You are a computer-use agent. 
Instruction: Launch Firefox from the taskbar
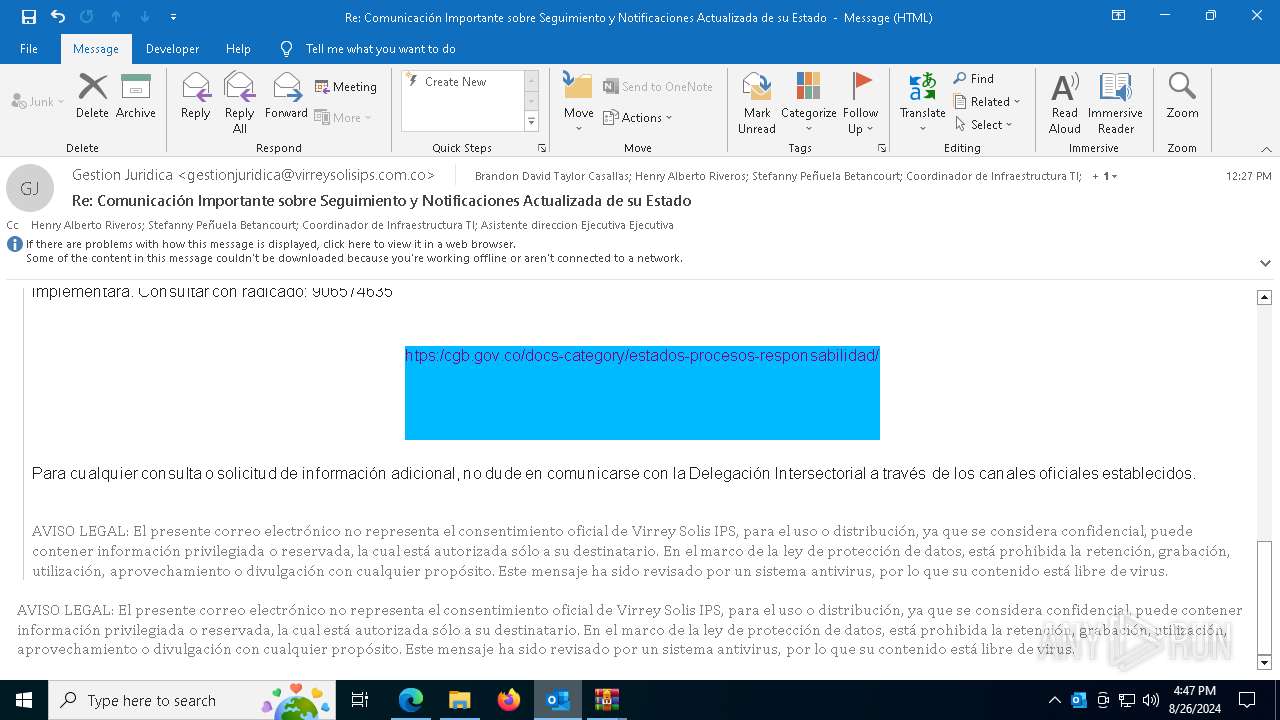pos(508,700)
